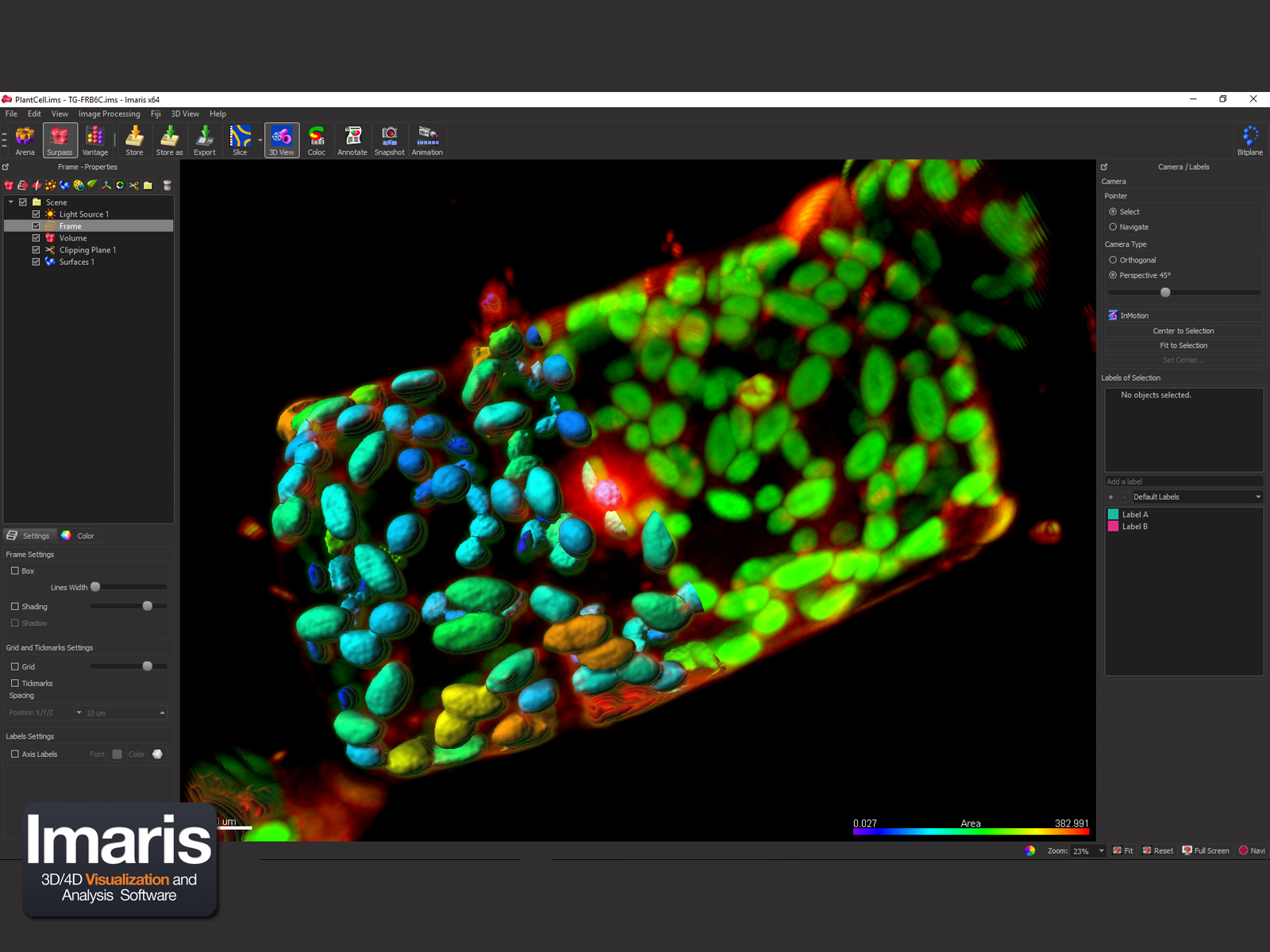Switch to Slice view

point(240,140)
